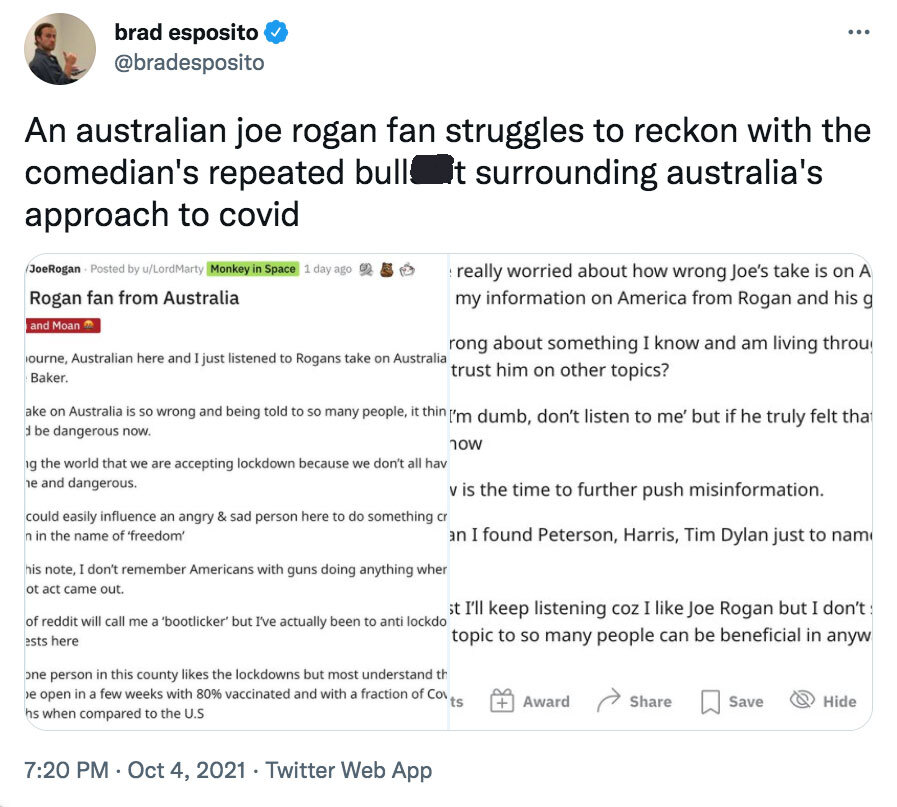
Task: Open the left Reddit post screenshot
Action: click(x=235, y=490)
